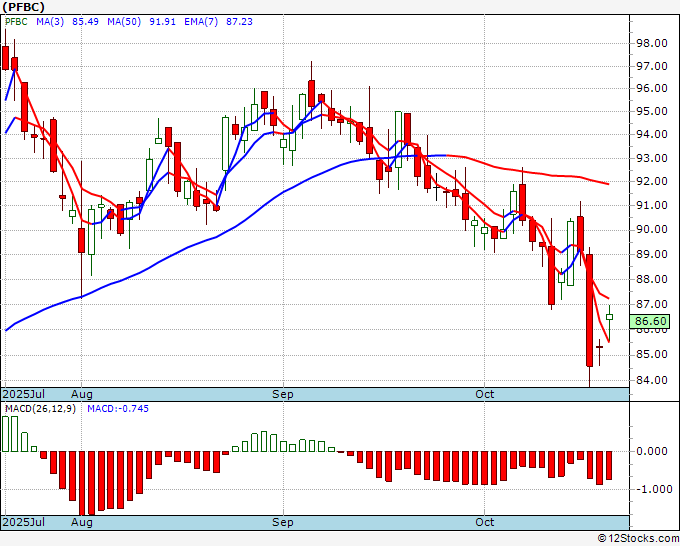Click the MA(50) legend label

coord(124,22)
